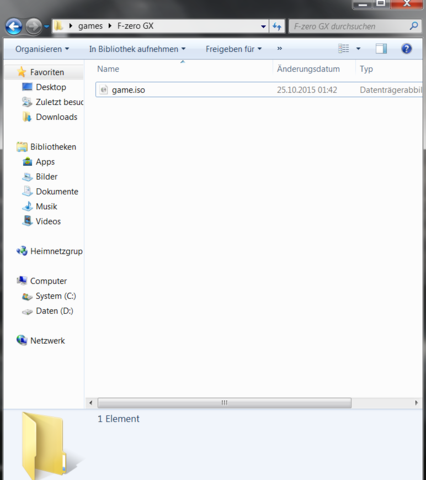426x480 pixels.
Task: Click the search magnifier icon
Action: coord(414,26)
